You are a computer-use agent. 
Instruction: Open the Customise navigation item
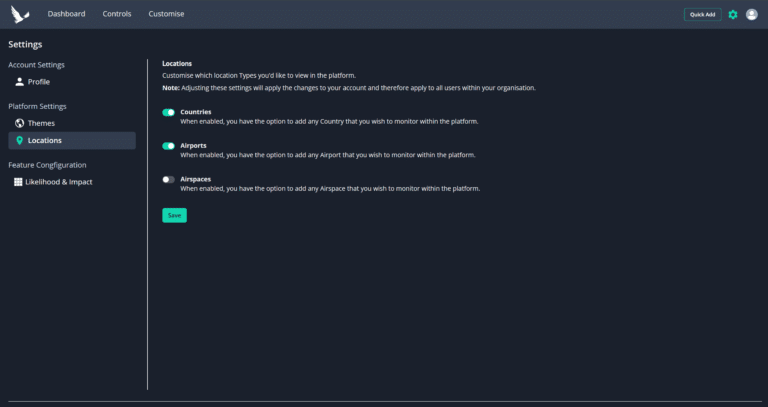tap(167, 14)
